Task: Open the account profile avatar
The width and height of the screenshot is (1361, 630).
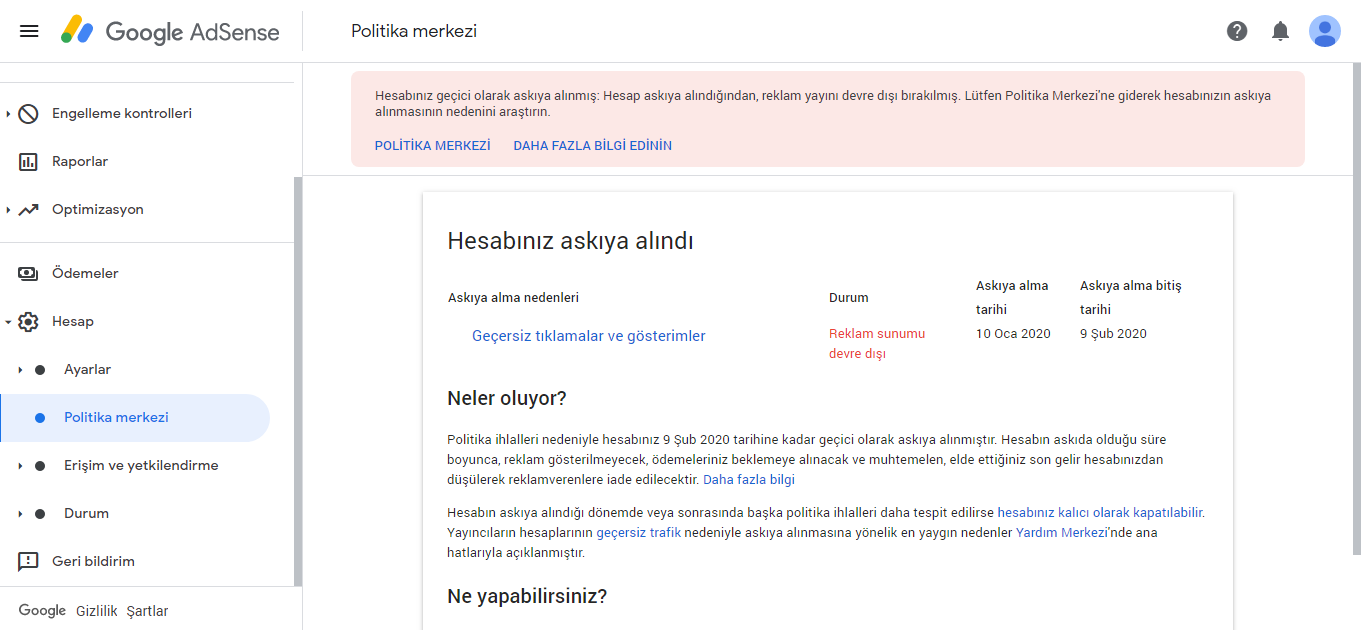Action: (1325, 31)
